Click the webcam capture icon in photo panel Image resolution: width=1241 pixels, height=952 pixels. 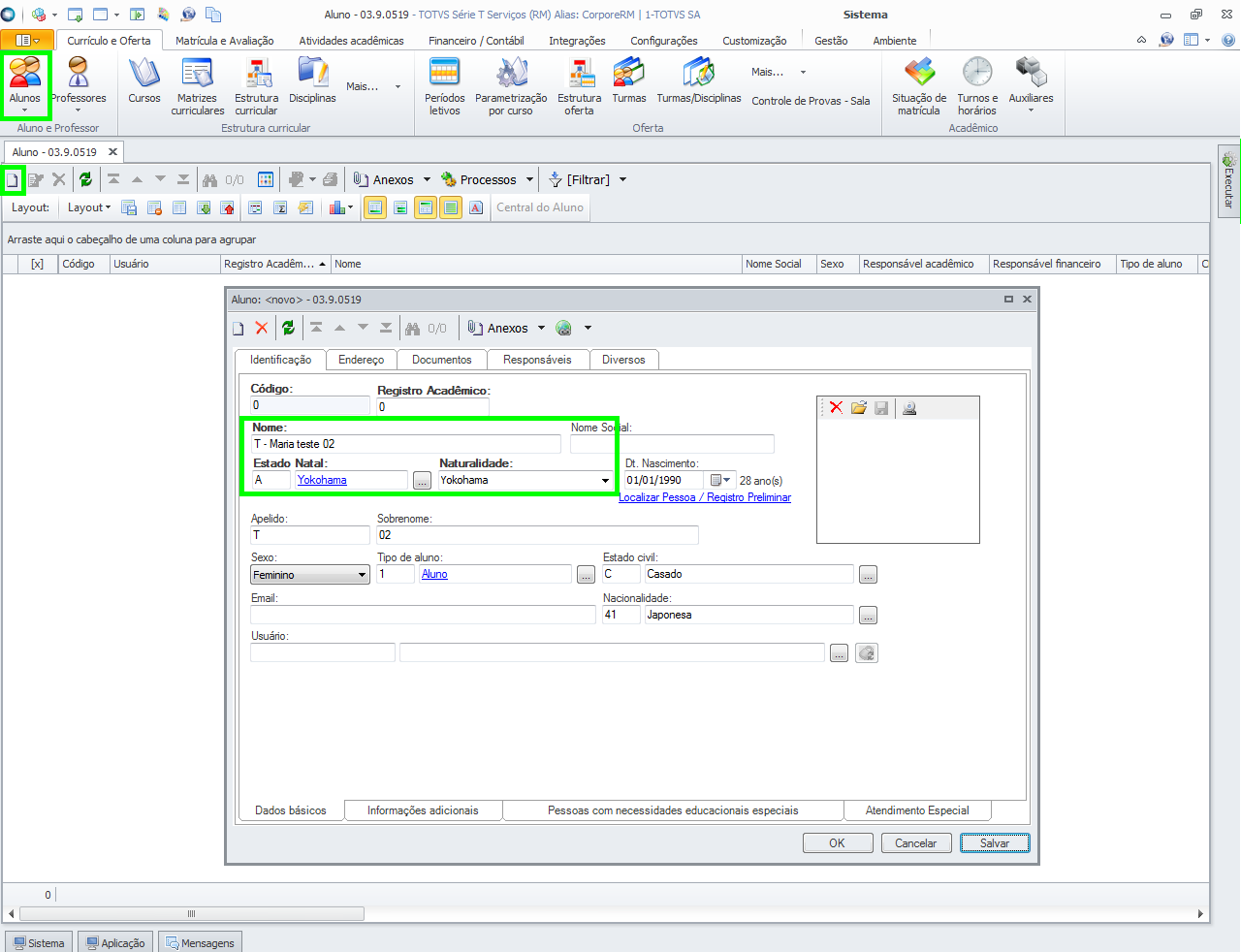point(909,408)
